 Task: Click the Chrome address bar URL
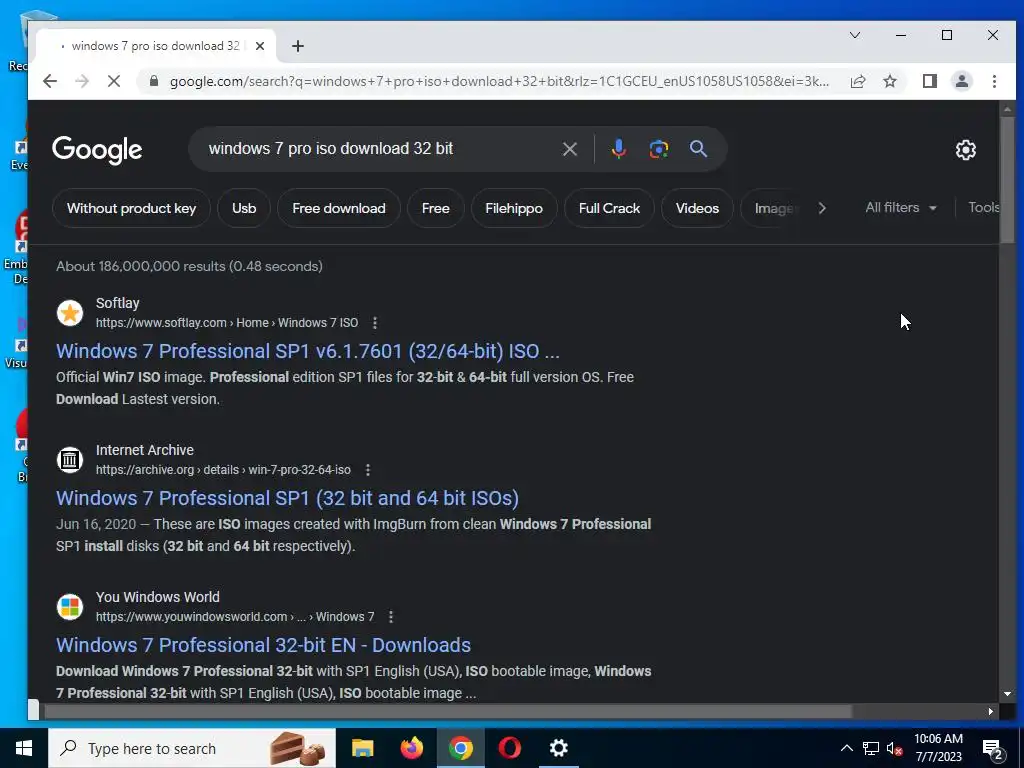[x=500, y=81]
